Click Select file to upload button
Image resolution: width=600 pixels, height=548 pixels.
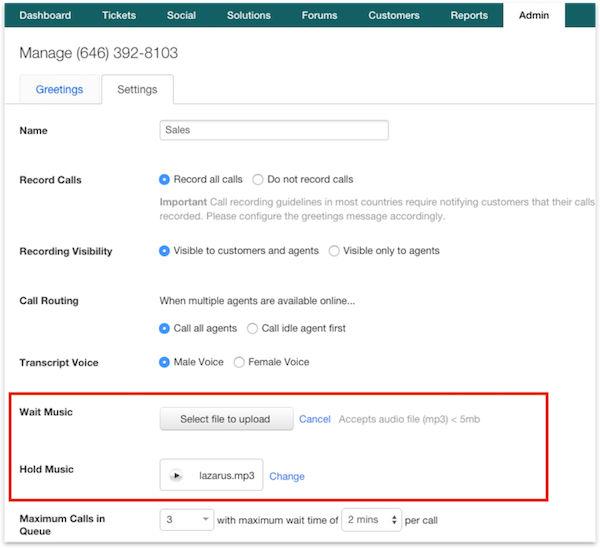click(x=227, y=419)
